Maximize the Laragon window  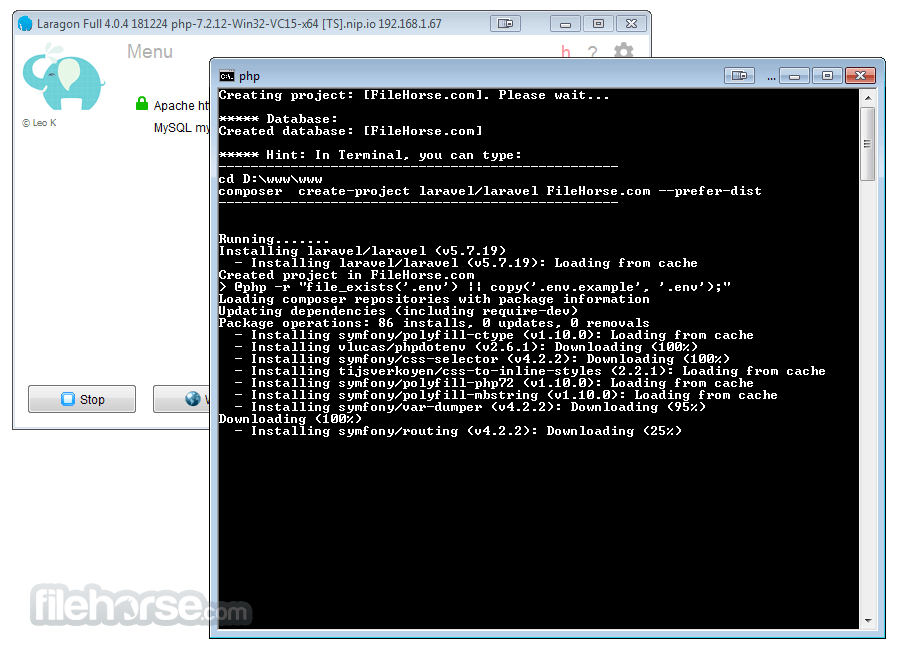pos(598,23)
